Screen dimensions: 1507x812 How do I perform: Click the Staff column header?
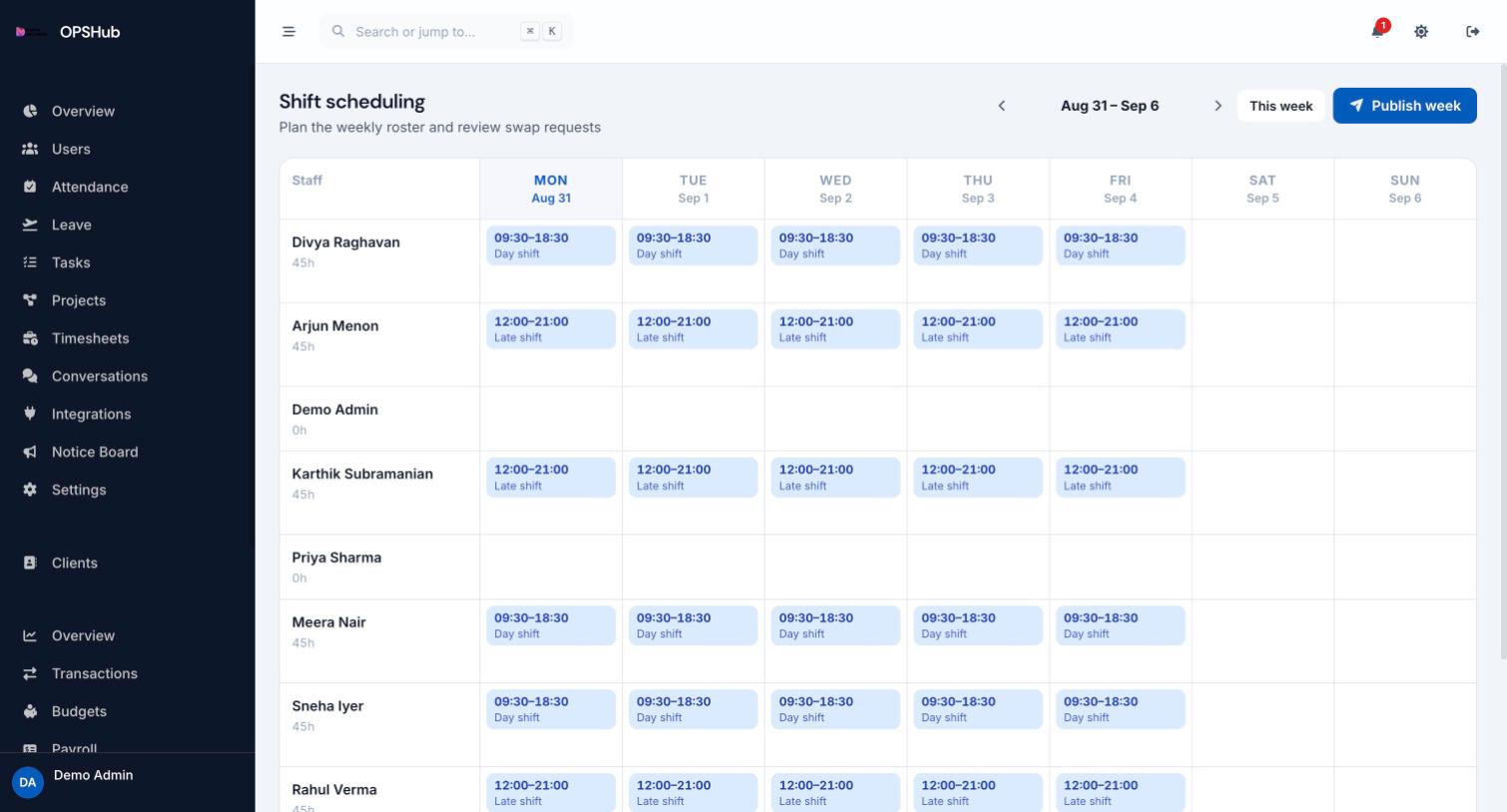coord(307,181)
